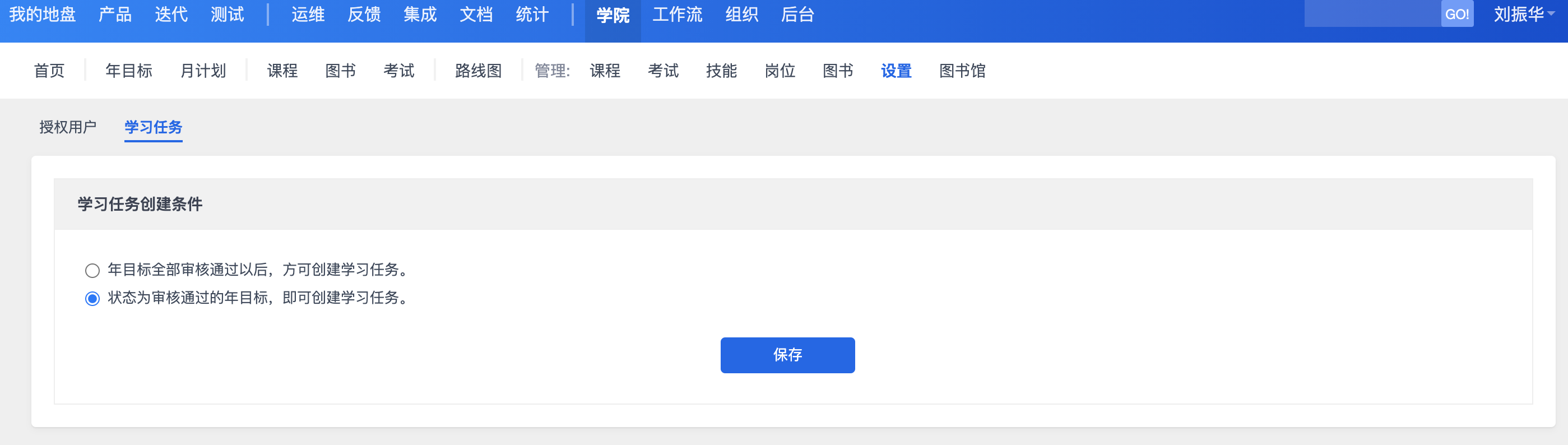The height and width of the screenshot is (445, 1568).
Task: Go to 首页 in sub-navigation
Action: click(x=49, y=71)
